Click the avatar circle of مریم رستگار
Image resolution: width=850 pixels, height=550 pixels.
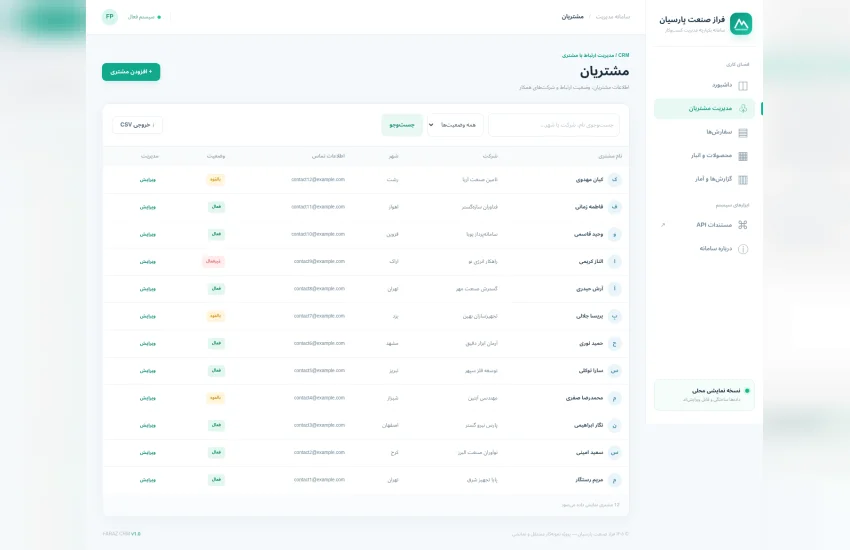pos(614,480)
